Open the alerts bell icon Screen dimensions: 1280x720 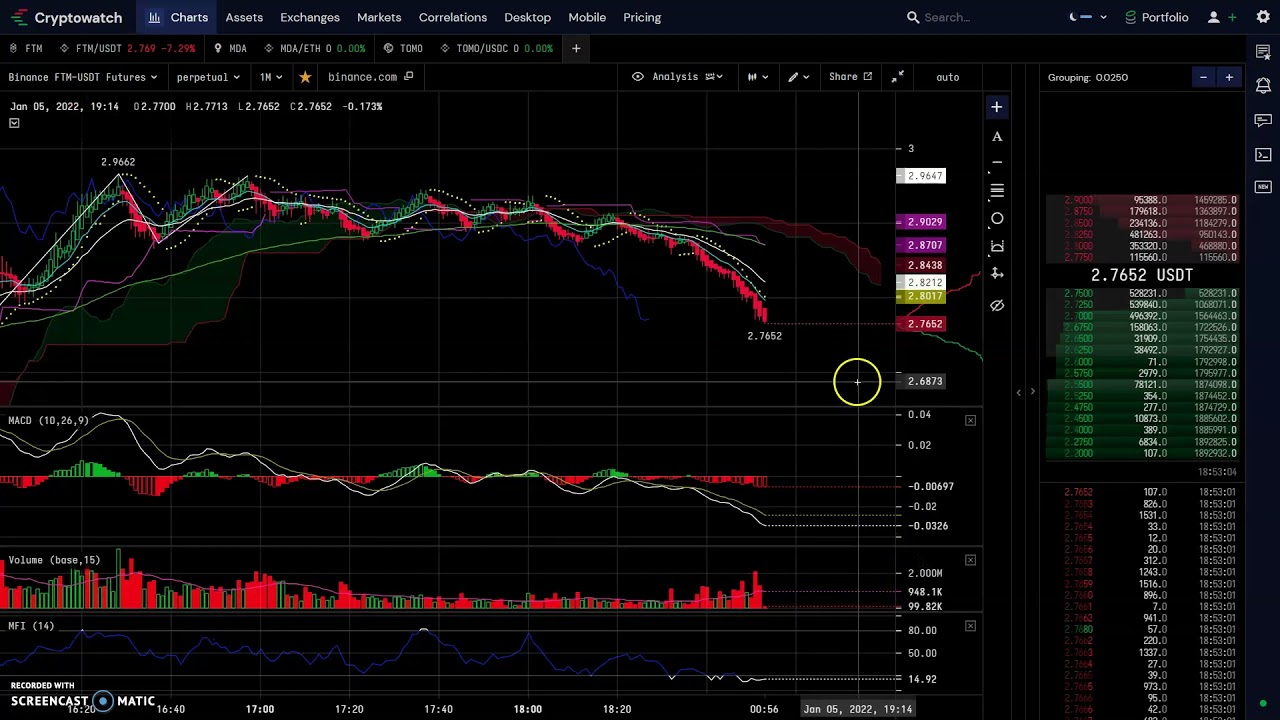(x=1263, y=85)
